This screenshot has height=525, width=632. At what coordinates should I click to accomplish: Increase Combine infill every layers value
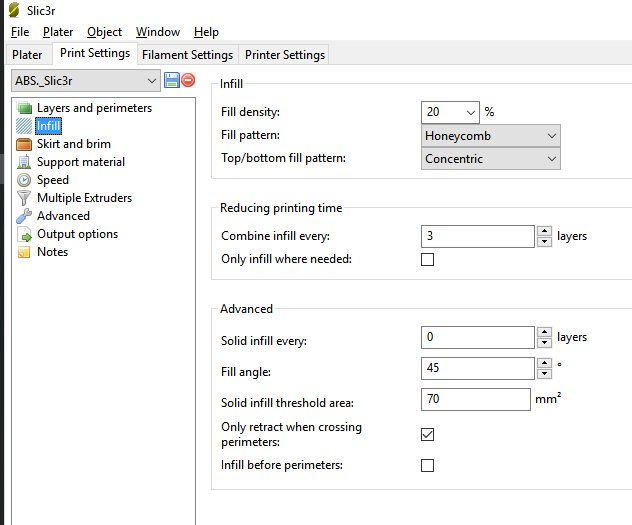coord(544,232)
